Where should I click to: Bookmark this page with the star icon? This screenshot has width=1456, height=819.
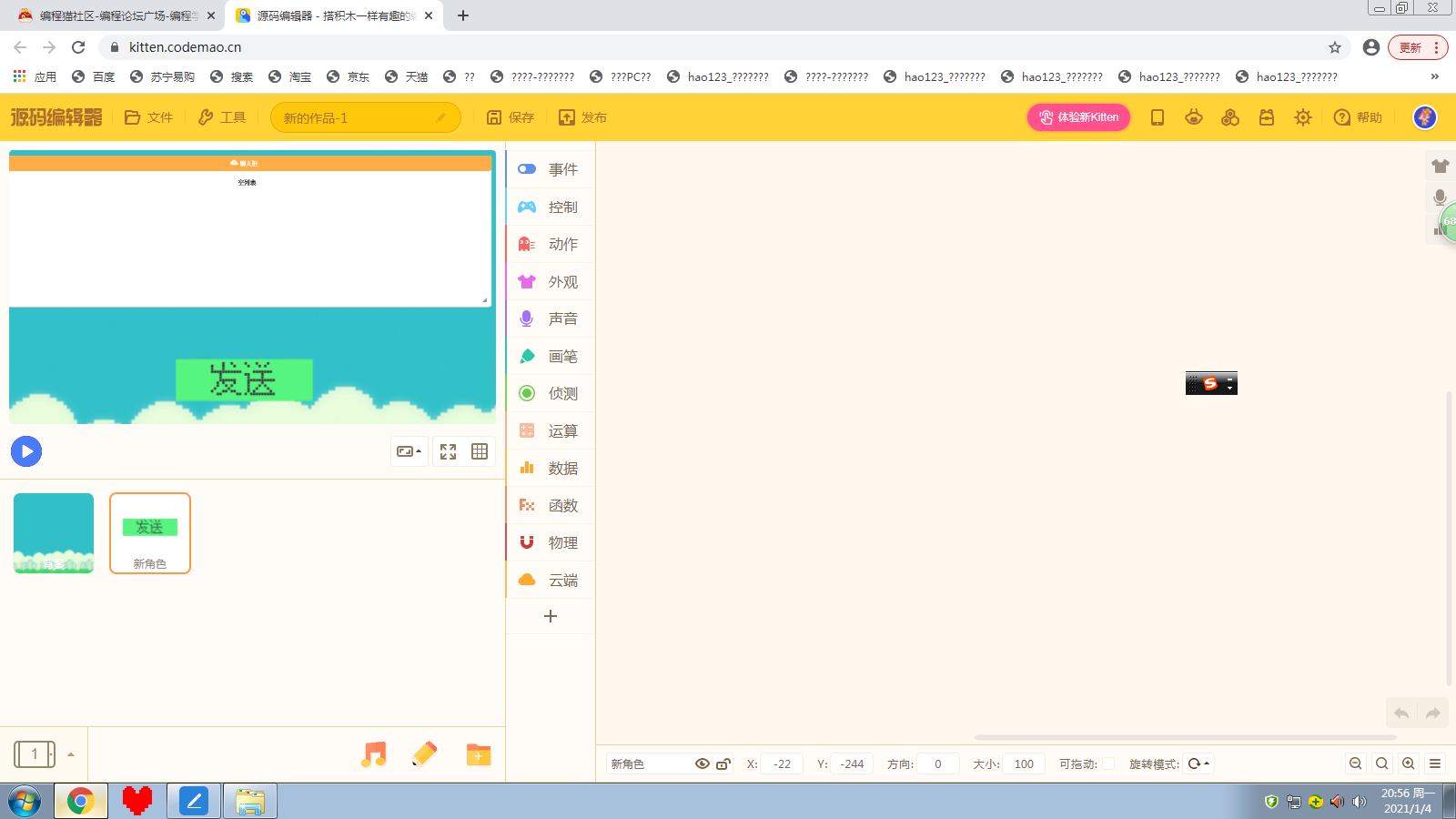pyautogui.click(x=1335, y=47)
